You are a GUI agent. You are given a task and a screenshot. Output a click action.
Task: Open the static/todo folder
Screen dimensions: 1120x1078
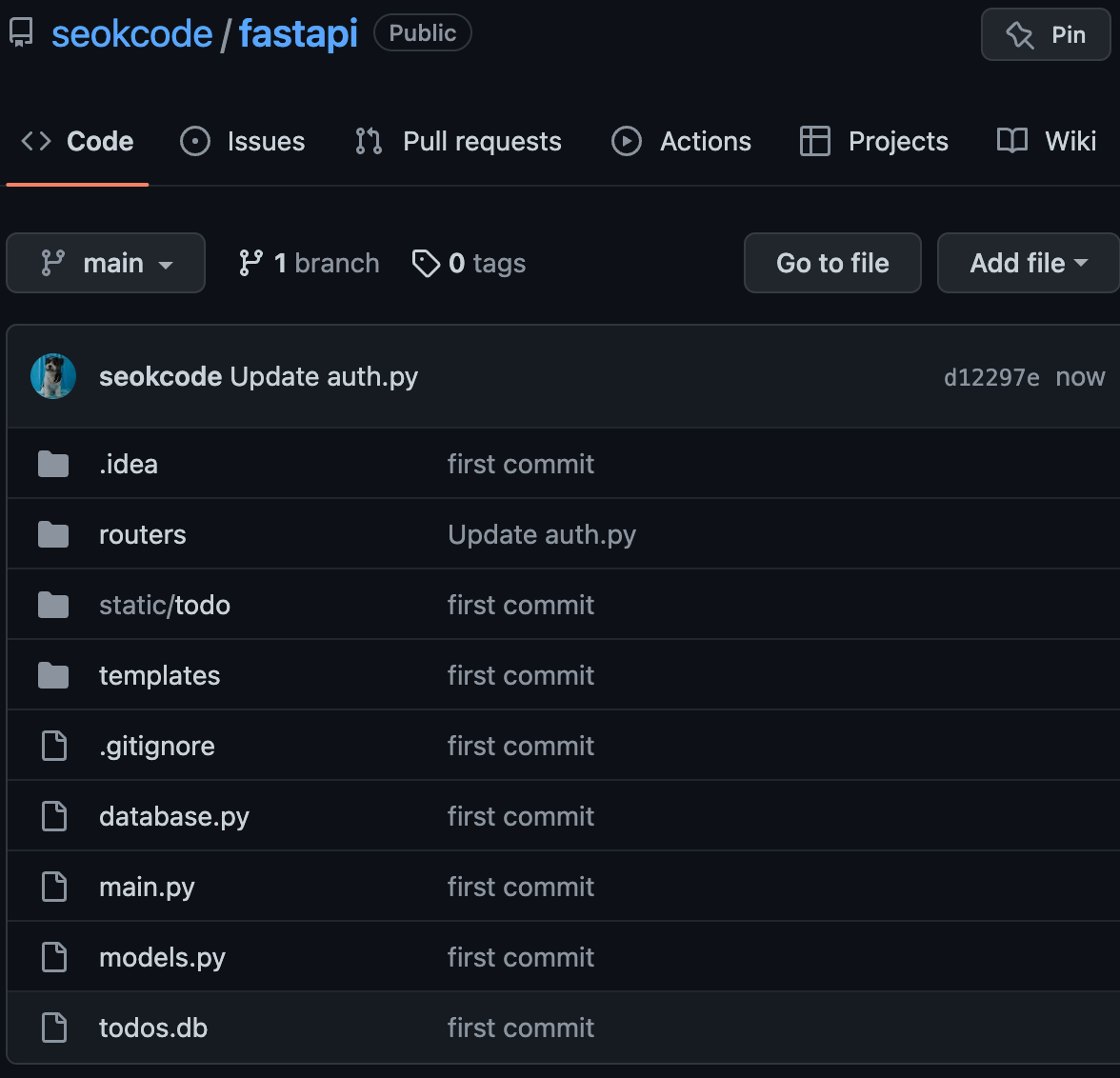pyautogui.click(x=164, y=605)
